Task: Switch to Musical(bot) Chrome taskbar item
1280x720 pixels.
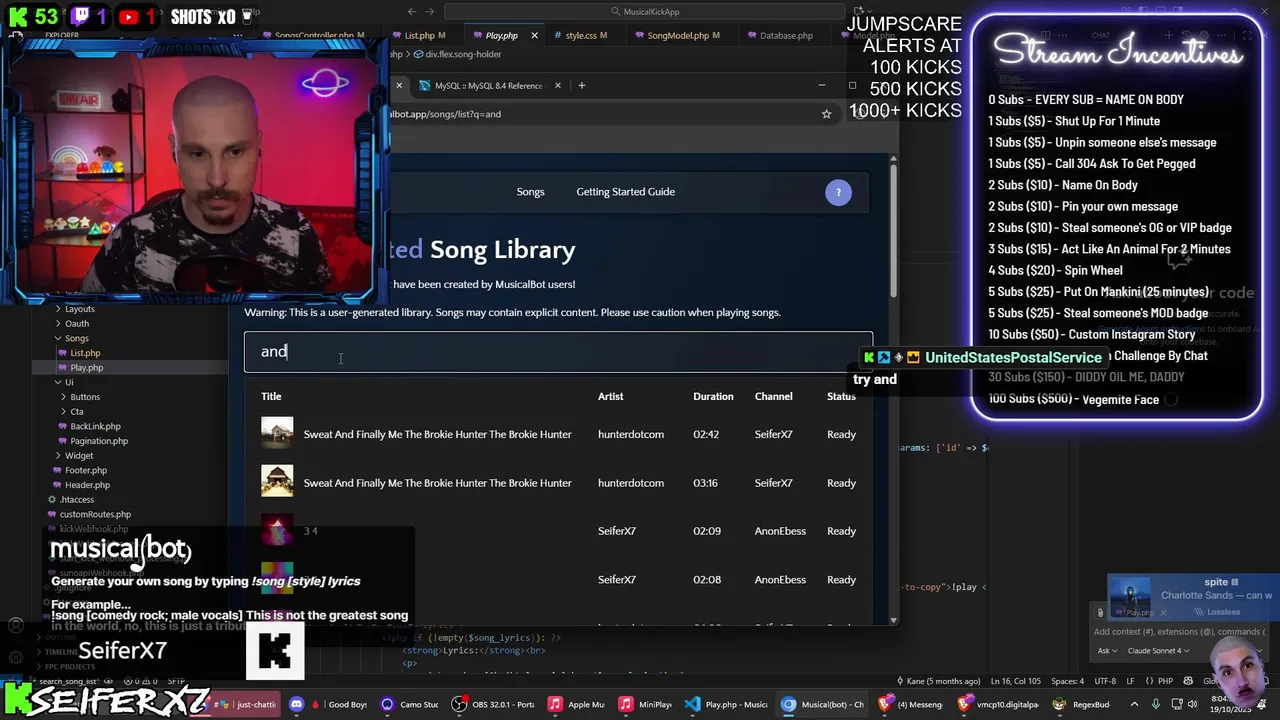Action: point(823,704)
